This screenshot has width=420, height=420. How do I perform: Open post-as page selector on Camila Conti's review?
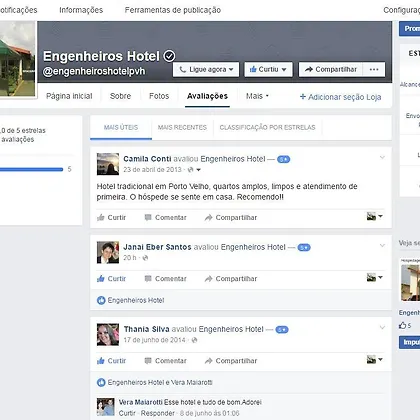tap(375, 216)
